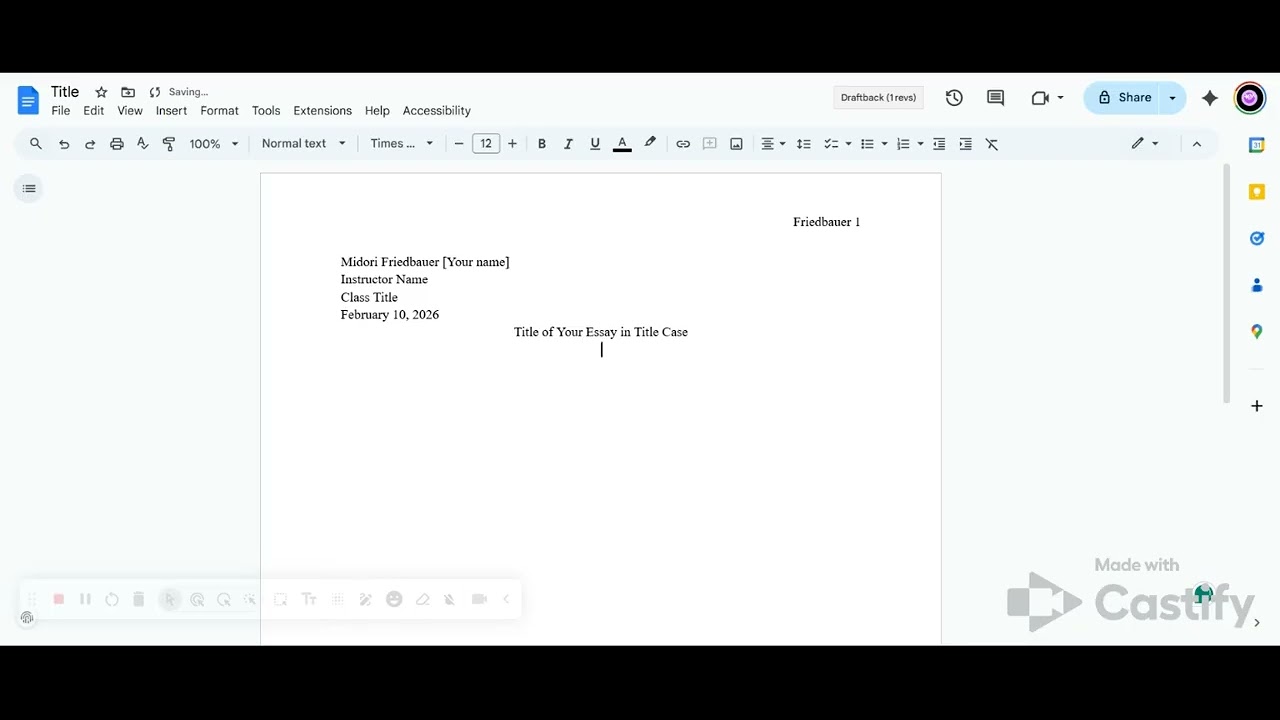This screenshot has width=1280, height=720.
Task: Click the spelling and grammar check icon
Action: click(x=143, y=144)
